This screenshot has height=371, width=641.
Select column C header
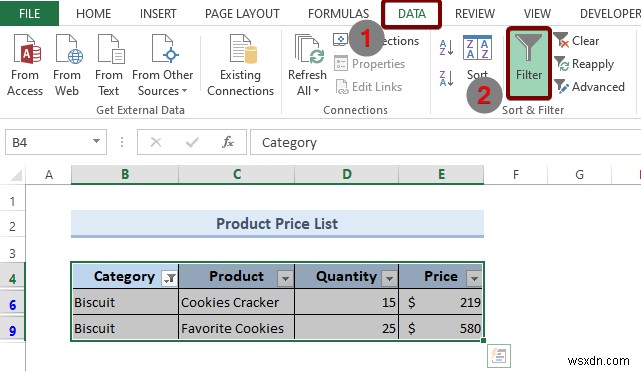[236, 175]
